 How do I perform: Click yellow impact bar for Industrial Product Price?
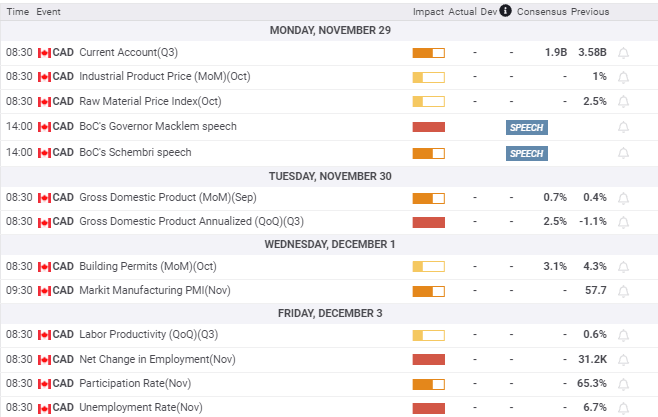pyautogui.click(x=428, y=77)
